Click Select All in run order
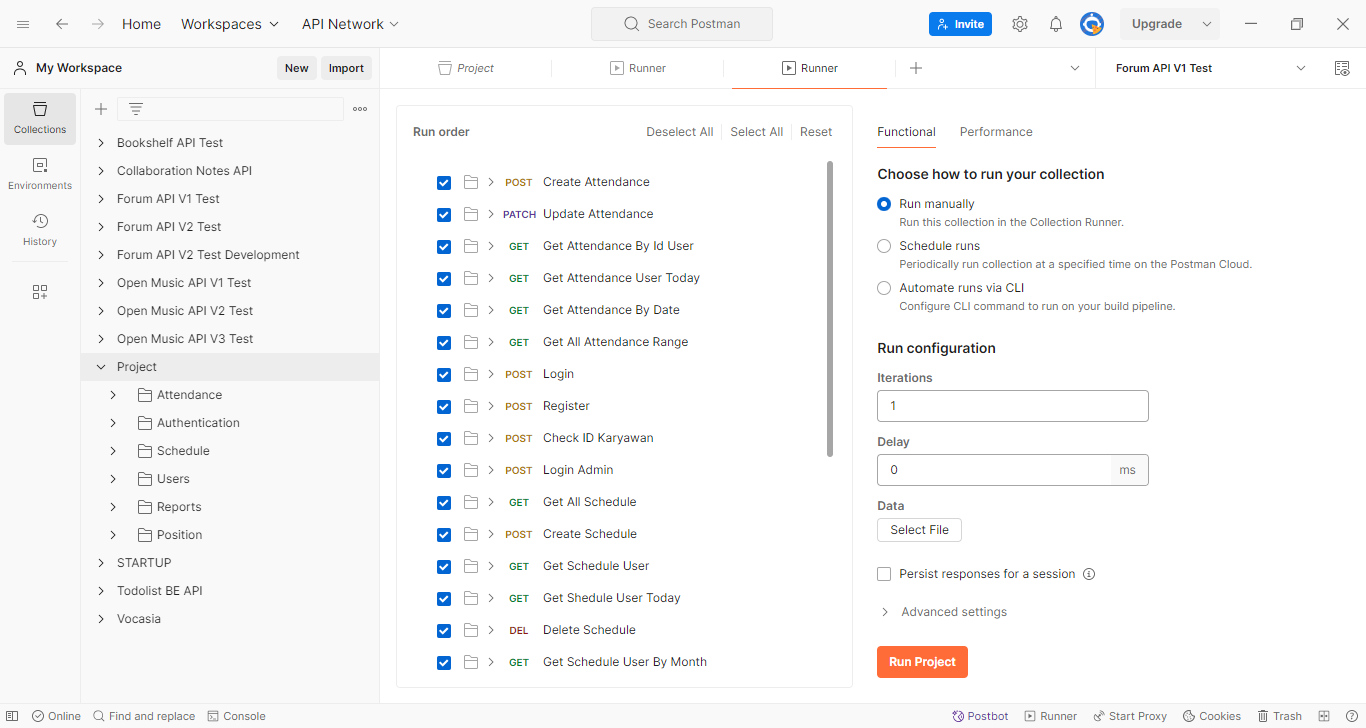Image resolution: width=1366 pixels, height=728 pixels. (x=757, y=132)
